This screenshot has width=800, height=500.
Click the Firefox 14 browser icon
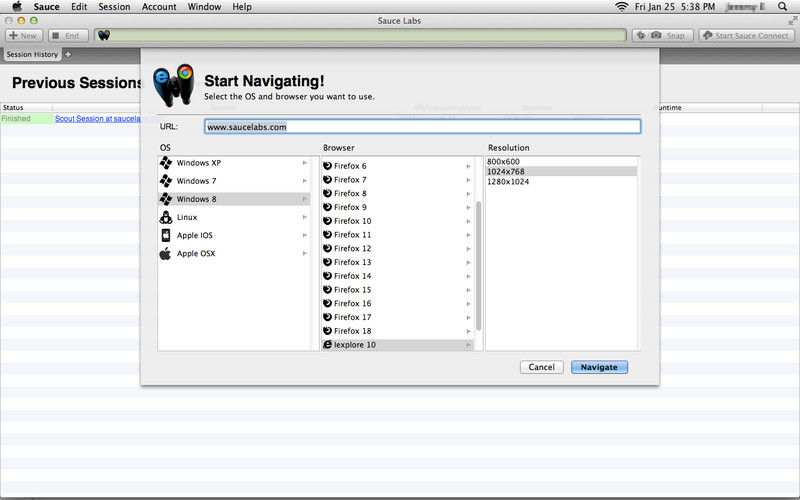point(328,276)
